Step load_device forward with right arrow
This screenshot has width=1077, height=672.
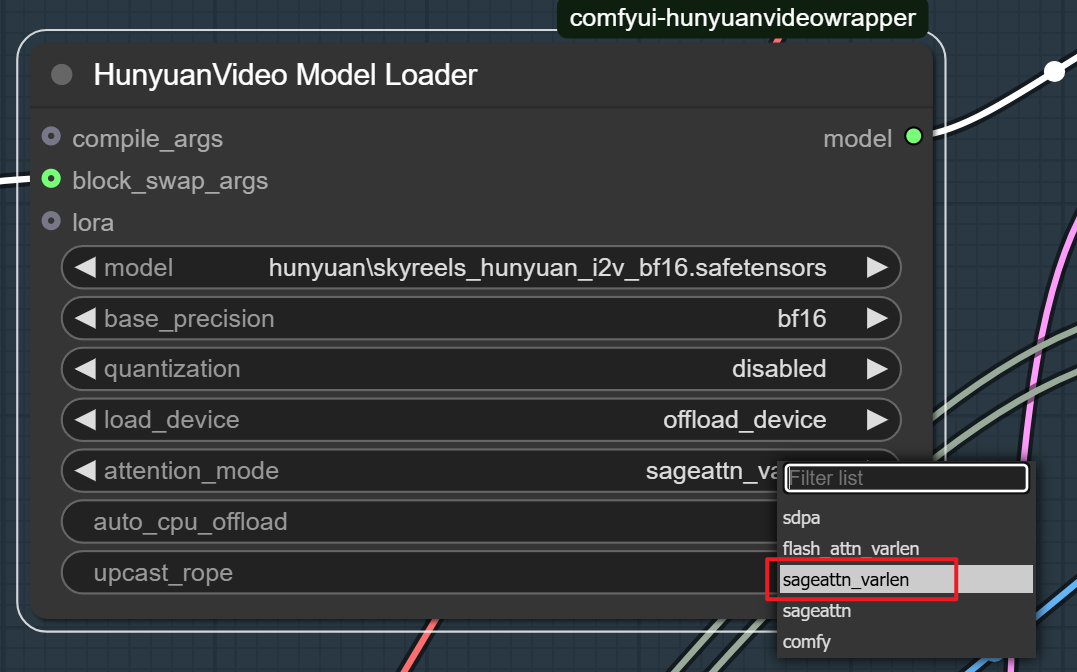[x=877, y=420]
